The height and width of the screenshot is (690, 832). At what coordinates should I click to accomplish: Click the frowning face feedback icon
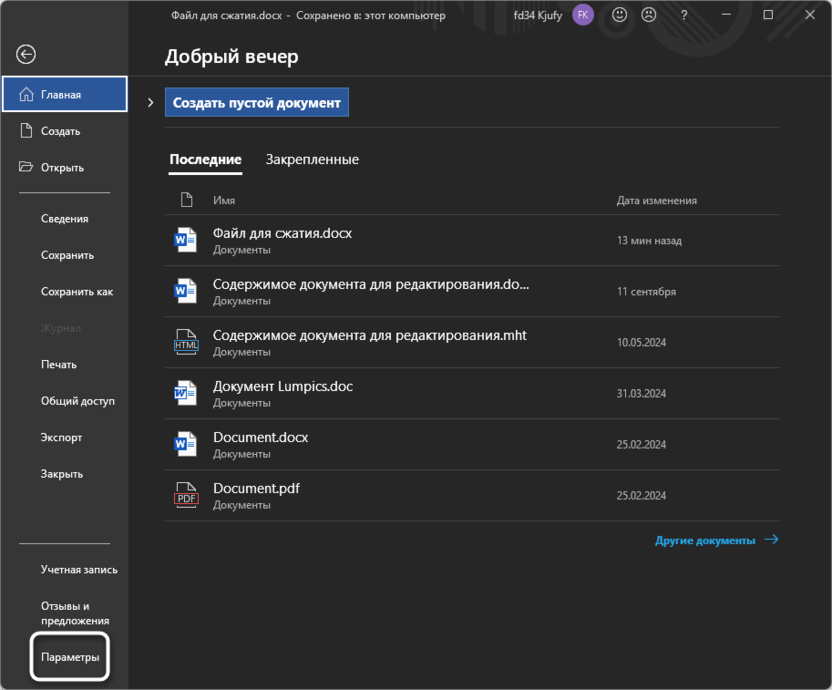[x=649, y=15]
